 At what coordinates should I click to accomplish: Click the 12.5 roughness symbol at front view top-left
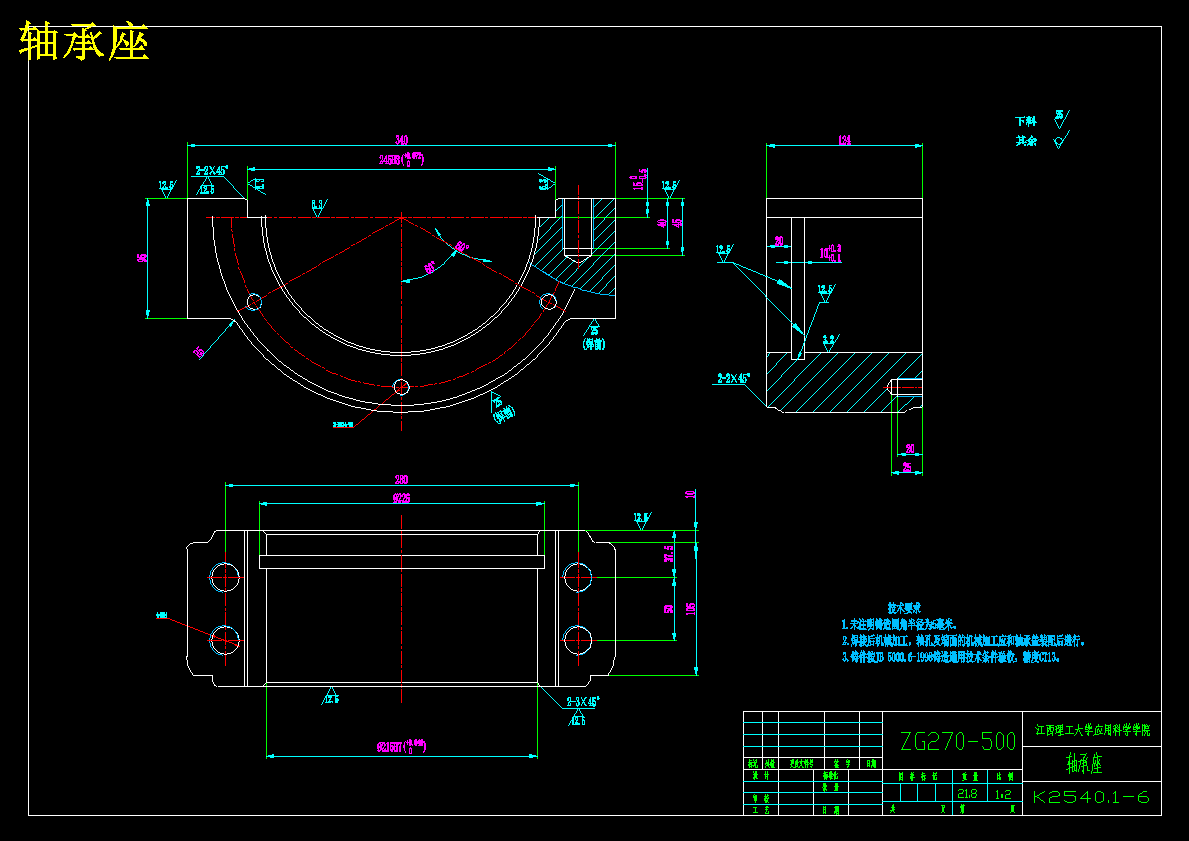[x=167, y=189]
